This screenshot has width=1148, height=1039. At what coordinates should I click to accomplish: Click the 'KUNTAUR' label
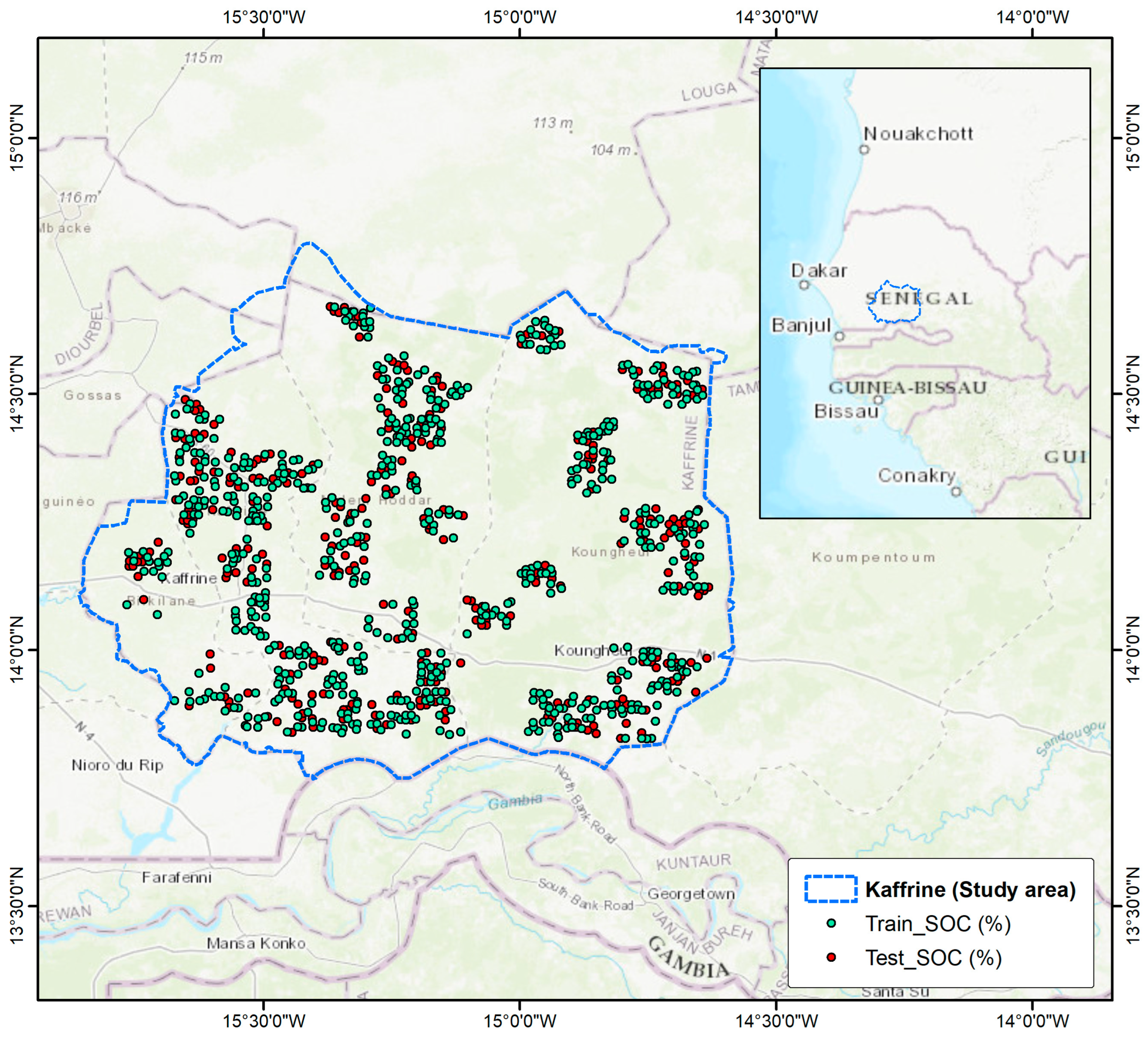[693, 862]
